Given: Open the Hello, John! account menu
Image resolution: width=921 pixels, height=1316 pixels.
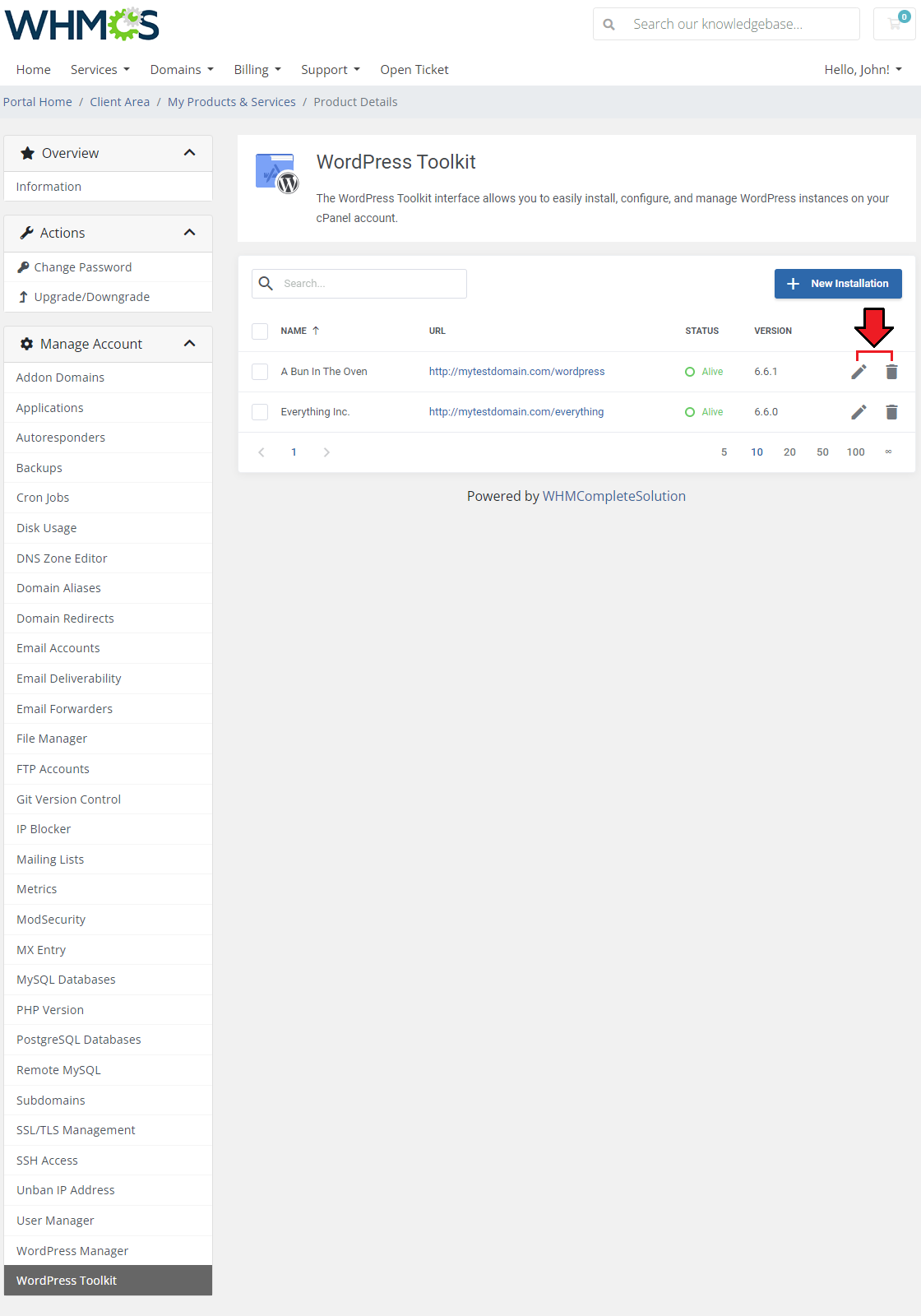Looking at the screenshot, I should pos(863,70).
